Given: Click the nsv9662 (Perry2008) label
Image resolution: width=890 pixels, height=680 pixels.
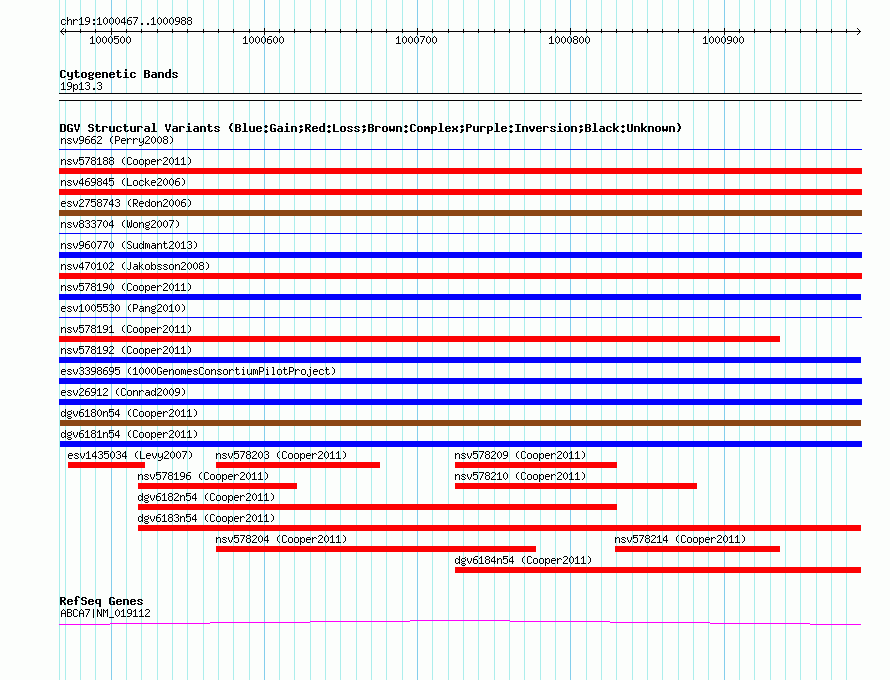Looking at the screenshot, I should click(x=117, y=140).
